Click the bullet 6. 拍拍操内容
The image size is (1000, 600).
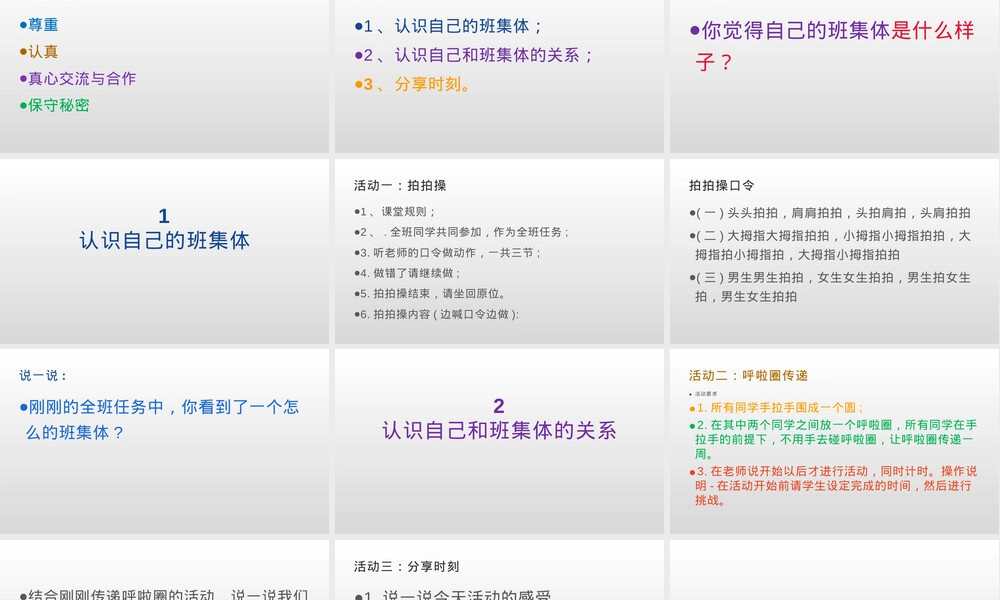pos(439,314)
